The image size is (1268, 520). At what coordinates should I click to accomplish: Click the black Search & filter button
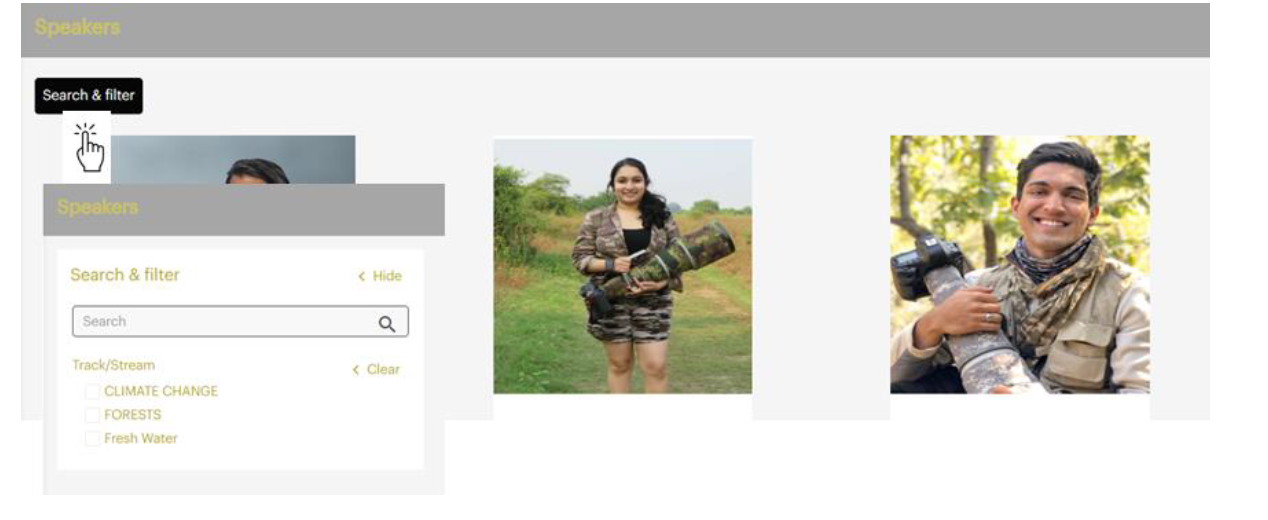(x=89, y=96)
